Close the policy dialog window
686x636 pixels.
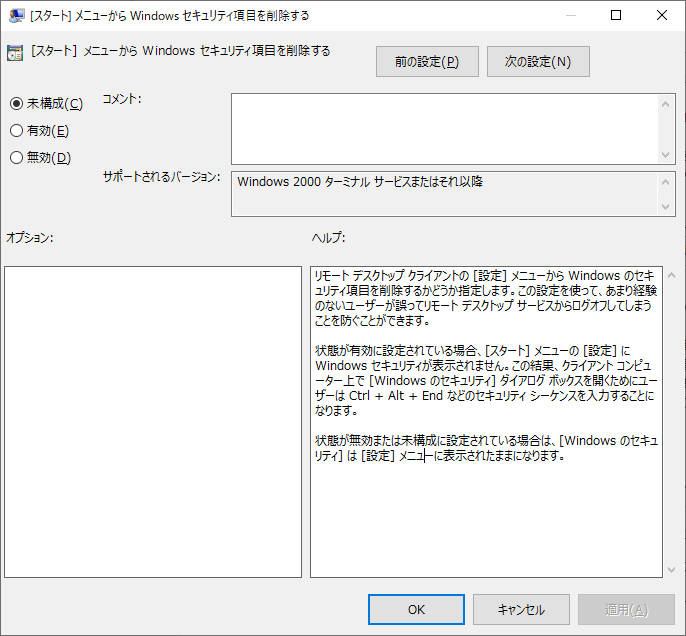tap(662, 15)
